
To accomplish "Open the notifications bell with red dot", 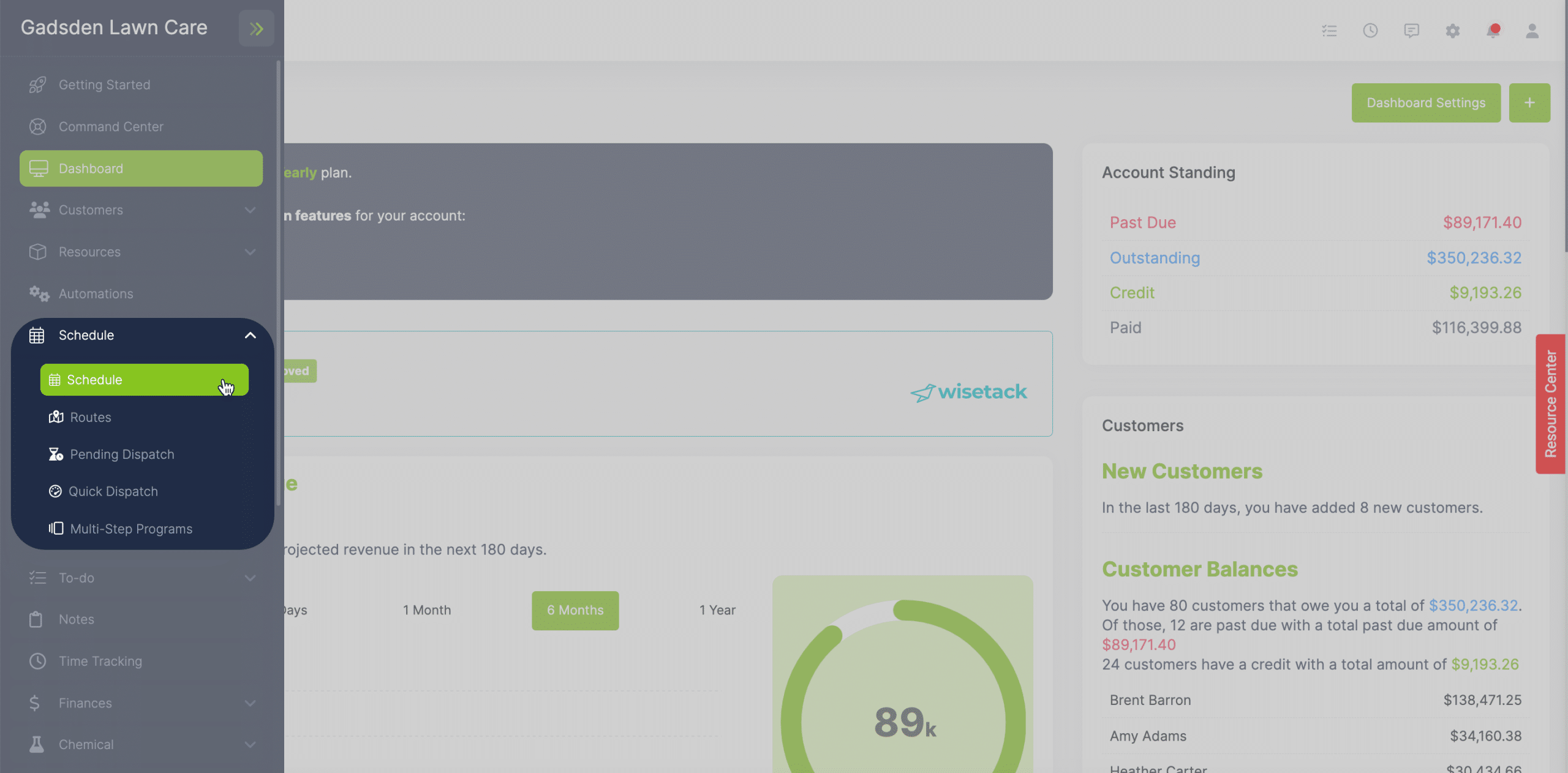I will [1493, 31].
